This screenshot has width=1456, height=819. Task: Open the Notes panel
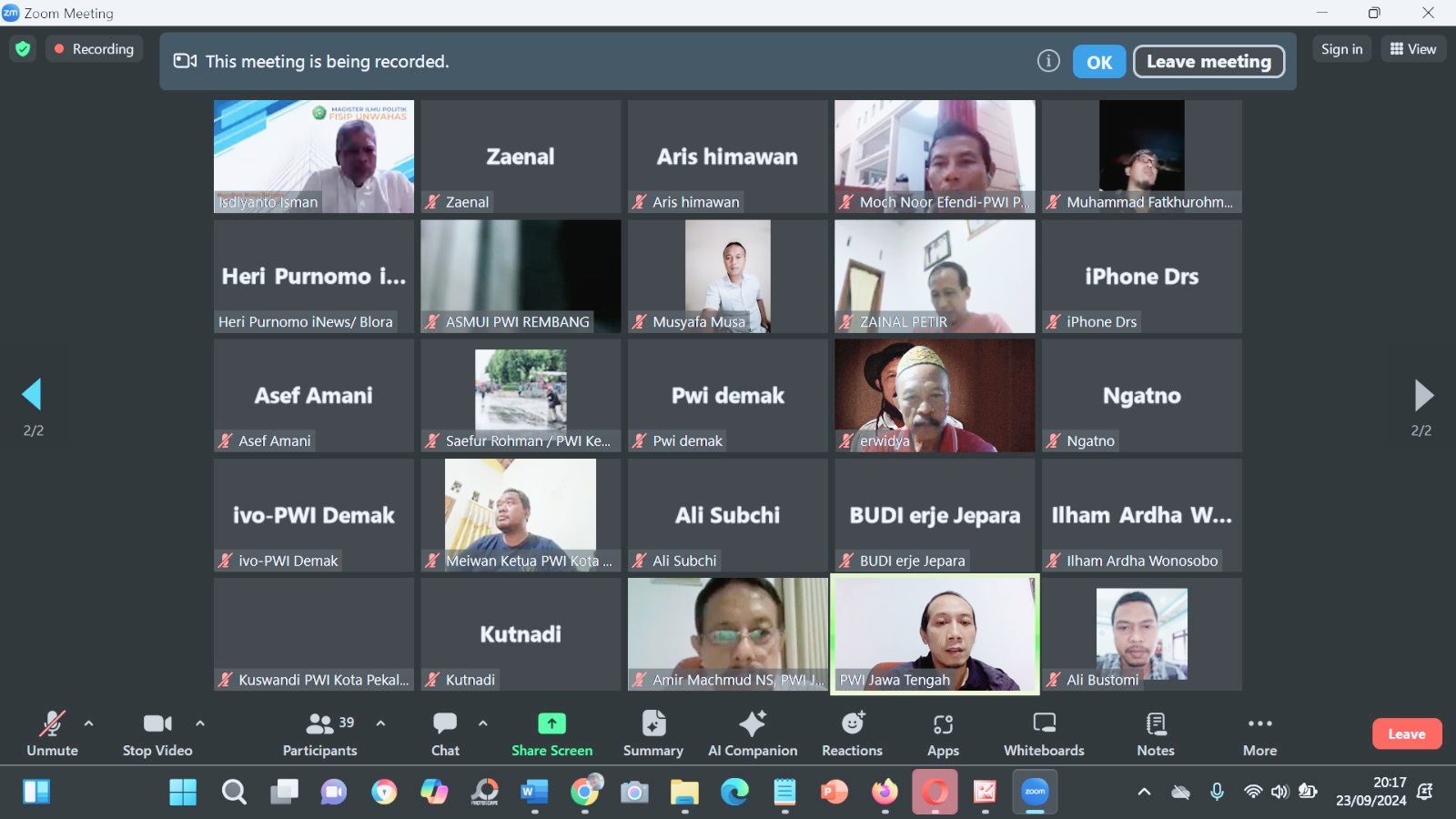tap(1155, 733)
